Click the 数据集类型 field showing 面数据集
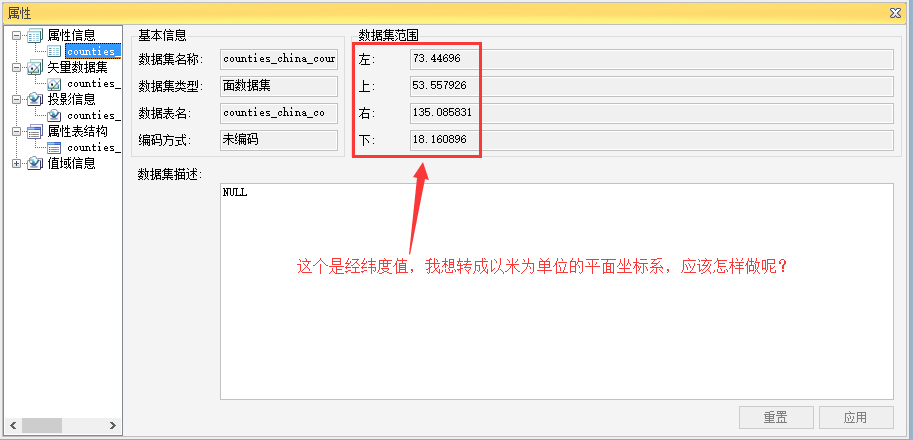This screenshot has width=913, height=440. coord(279,86)
